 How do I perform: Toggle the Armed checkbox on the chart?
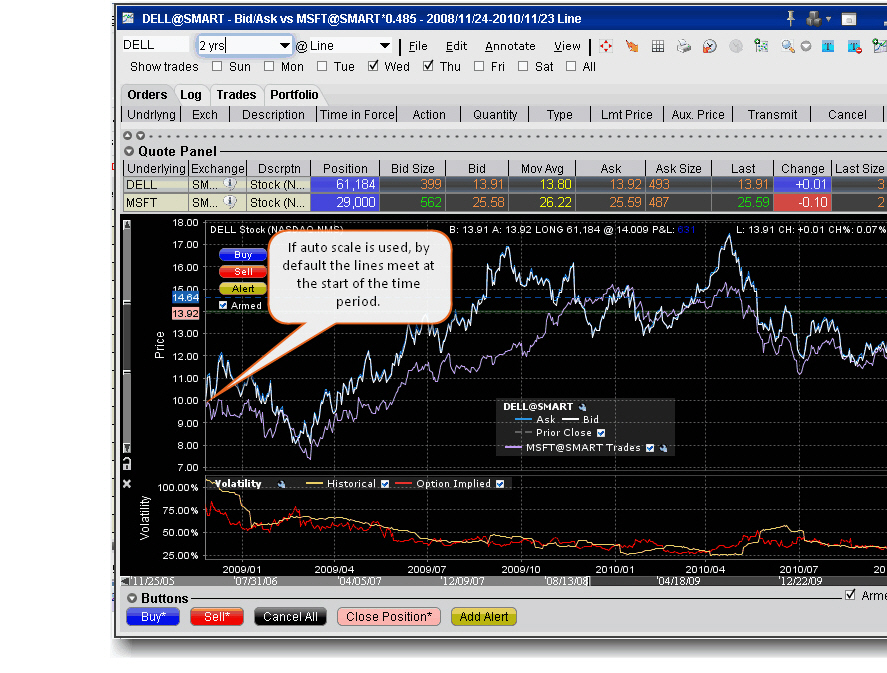pyautogui.click(x=223, y=305)
